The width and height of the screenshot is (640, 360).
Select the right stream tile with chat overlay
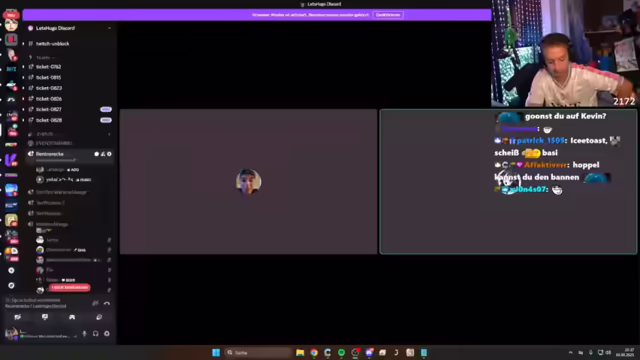click(x=508, y=182)
